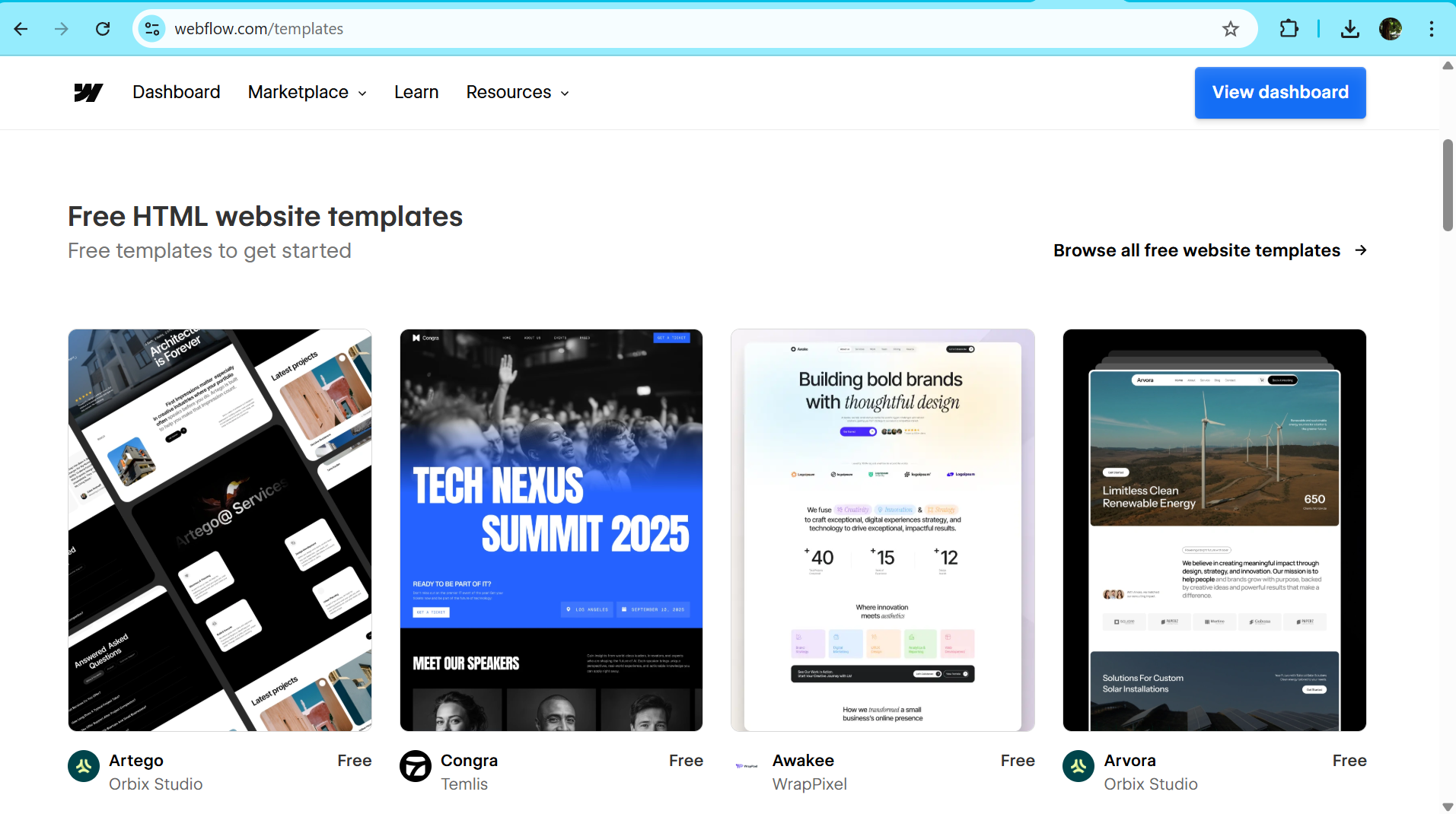Expand the Marketplace dropdown

click(x=306, y=92)
